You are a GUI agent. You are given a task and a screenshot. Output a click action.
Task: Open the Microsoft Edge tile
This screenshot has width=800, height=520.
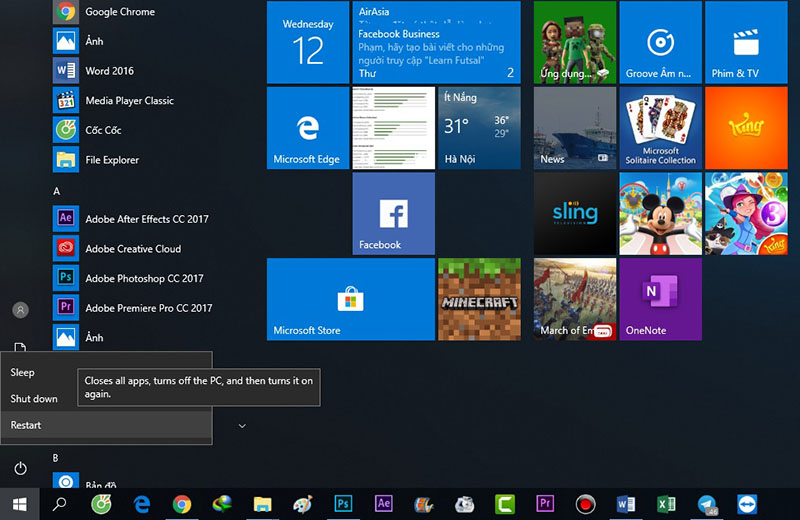(x=308, y=128)
